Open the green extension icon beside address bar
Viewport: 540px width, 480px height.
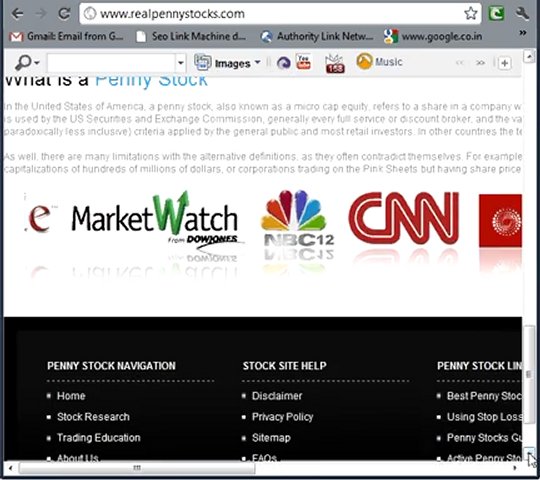(496, 13)
